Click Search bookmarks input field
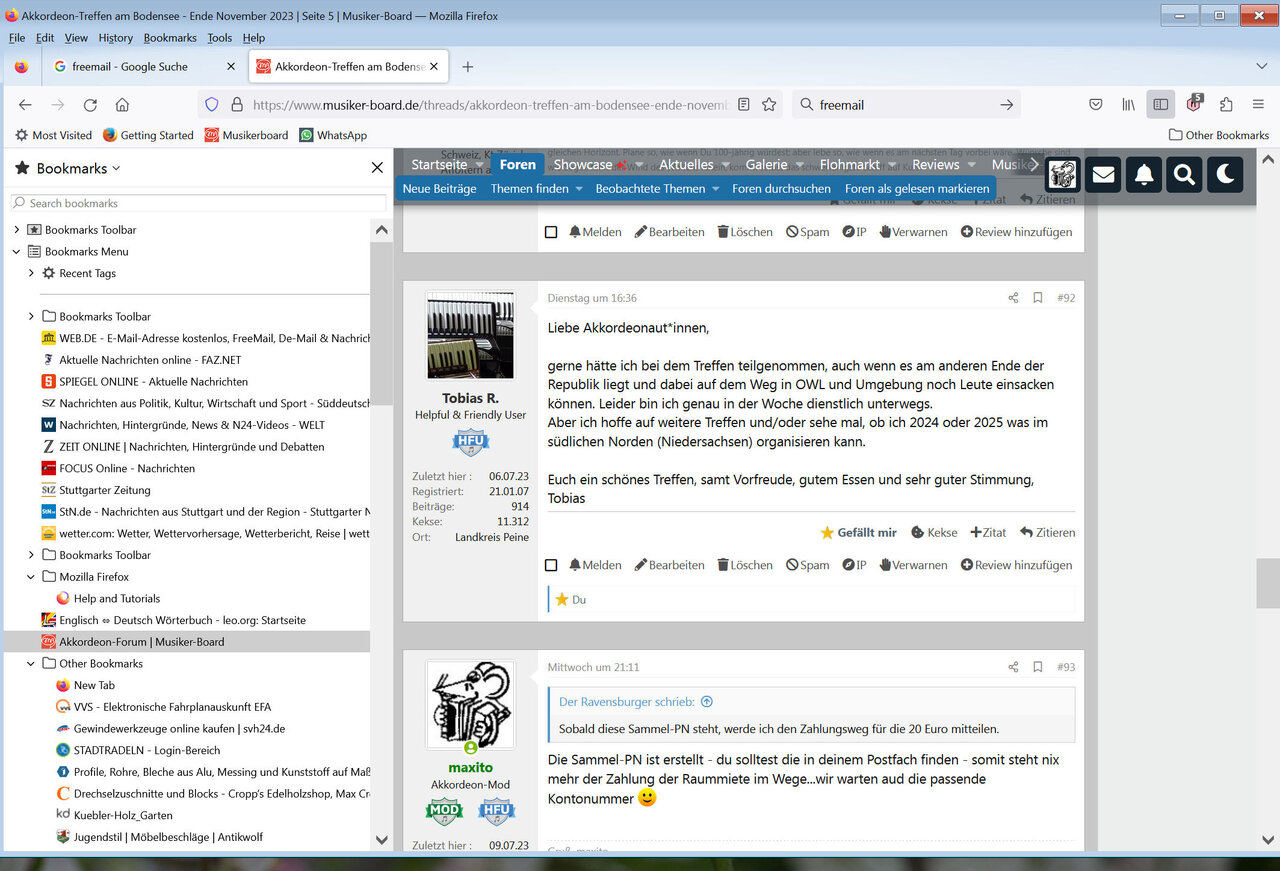Viewport: 1280px width, 871px height. (198, 203)
